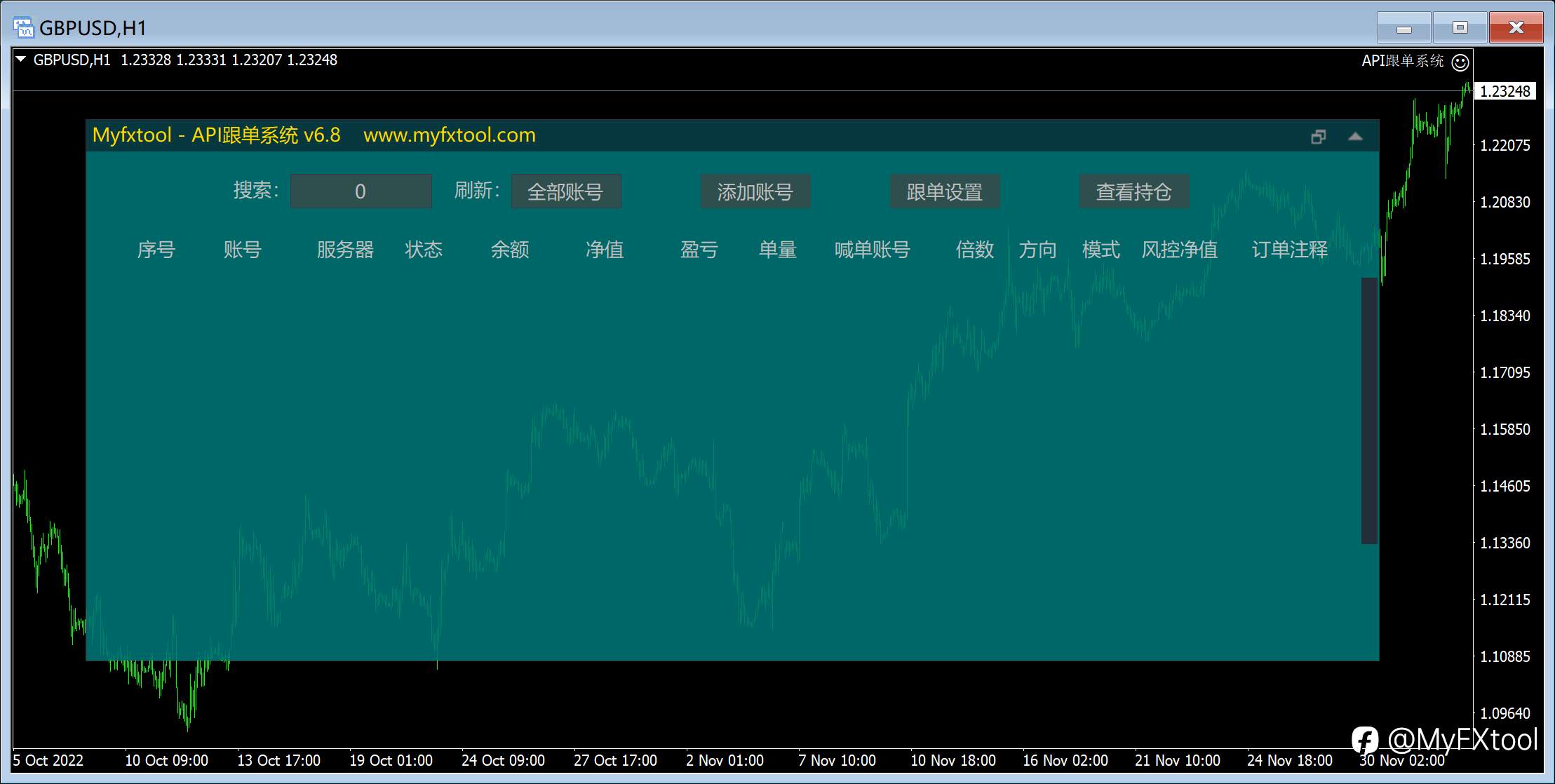Click the 单量 column header
This screenshot has height=784, width=1555.
(778, 250)
